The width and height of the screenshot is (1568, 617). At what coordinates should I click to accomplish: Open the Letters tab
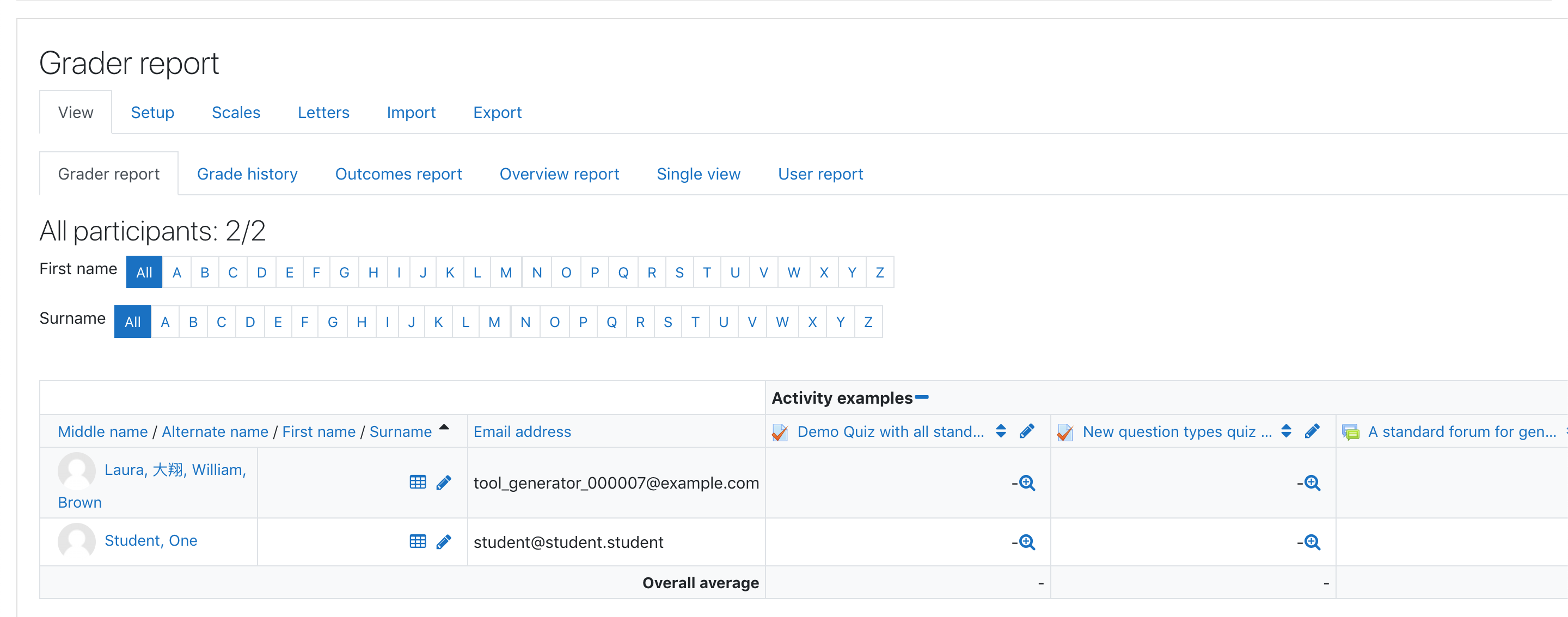[323, 113]
